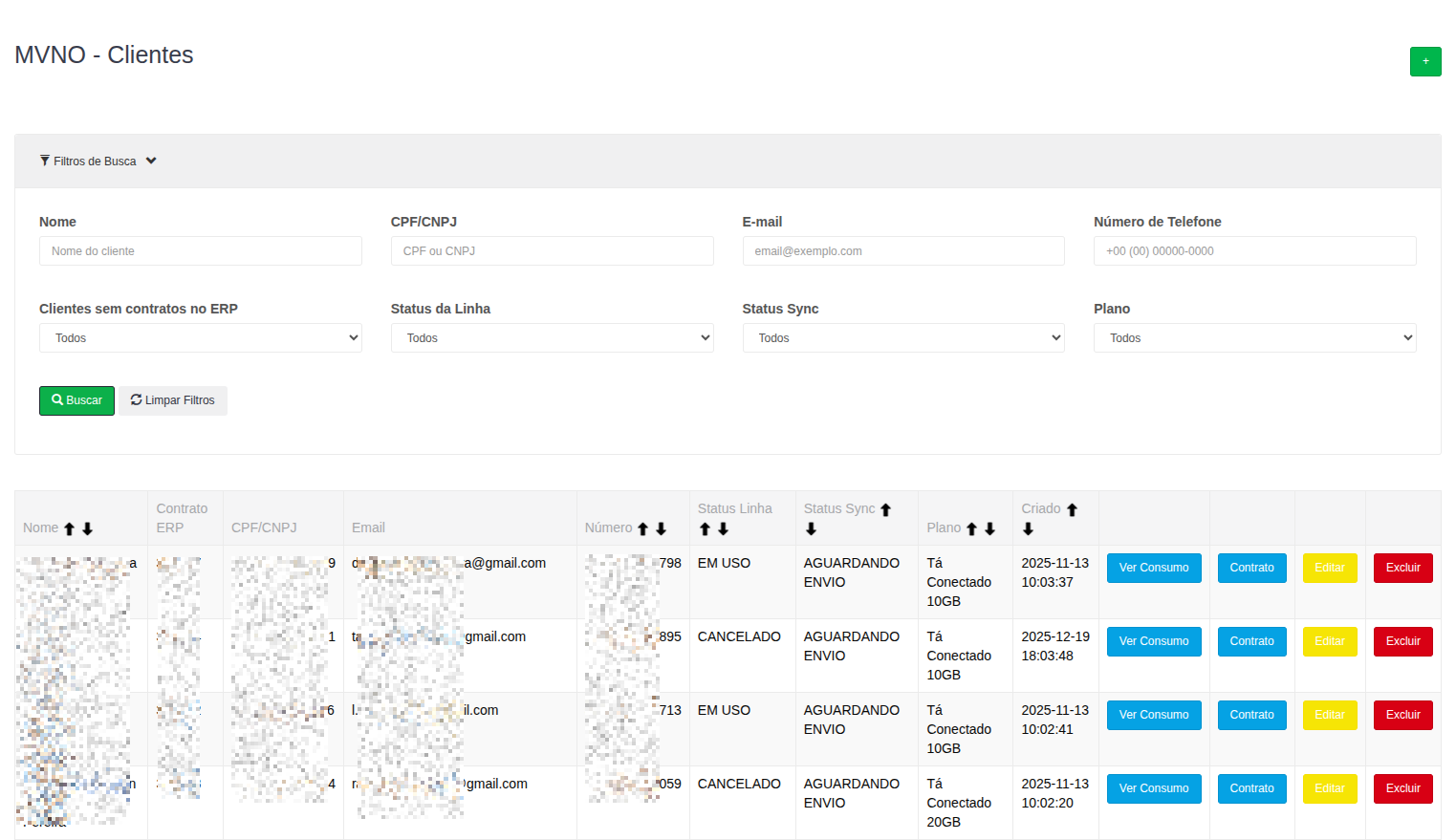Sort Plano column descending with down arrow
The image size is (1456, 840).
click(989, 528)
